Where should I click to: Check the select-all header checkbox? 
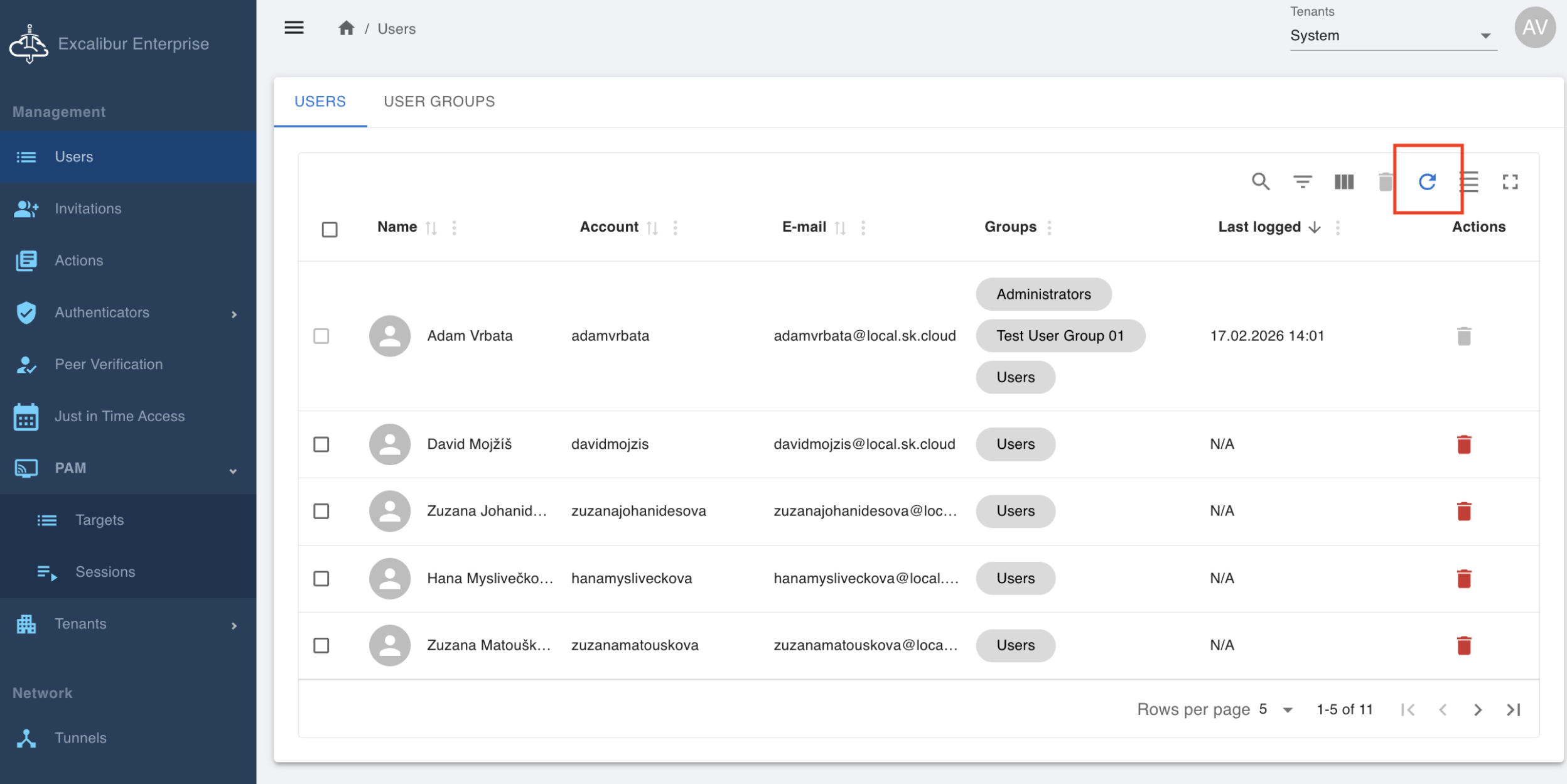pyautogui.click(x=330, y=229)
